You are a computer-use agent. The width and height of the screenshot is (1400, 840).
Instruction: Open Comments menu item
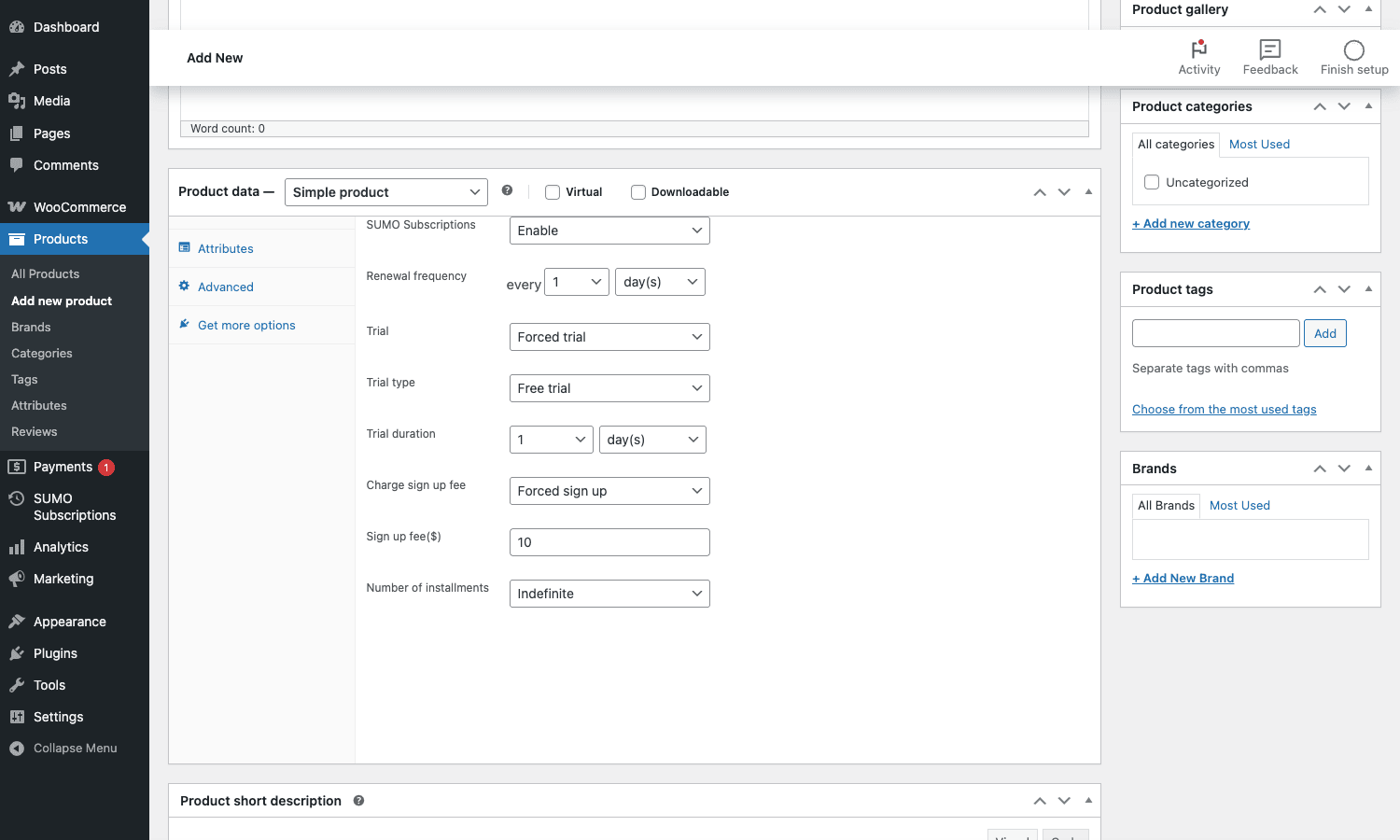[75, 165]
